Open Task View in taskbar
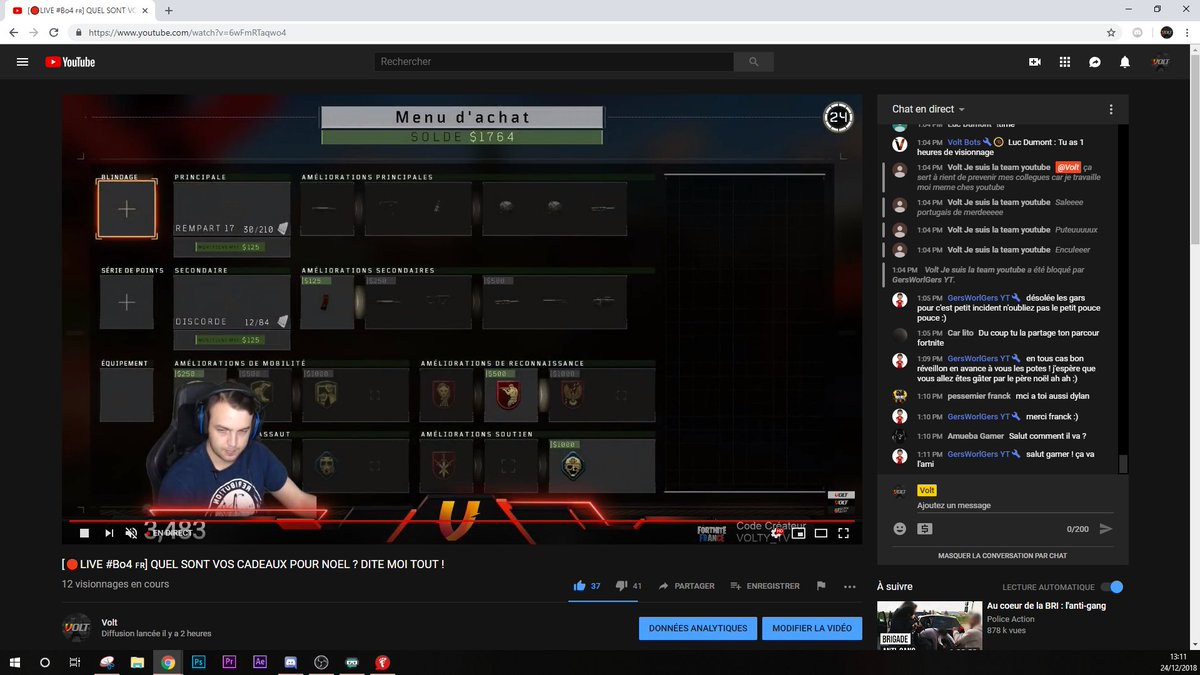 click(75, 662)
